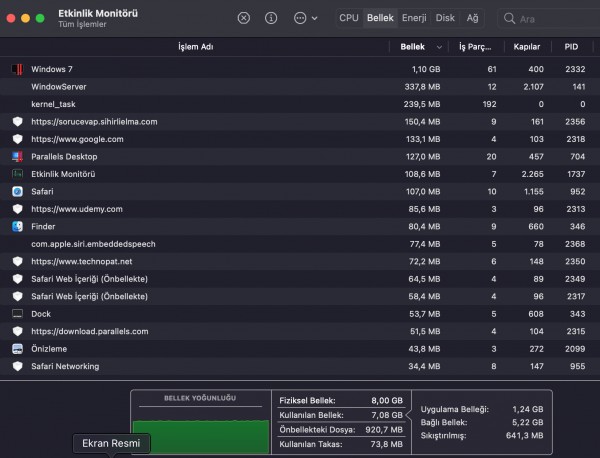Click the www.technopat.net shield icon
Image resolution: width=600 pixels, height=458 pixels.
(x=17, y=261)
